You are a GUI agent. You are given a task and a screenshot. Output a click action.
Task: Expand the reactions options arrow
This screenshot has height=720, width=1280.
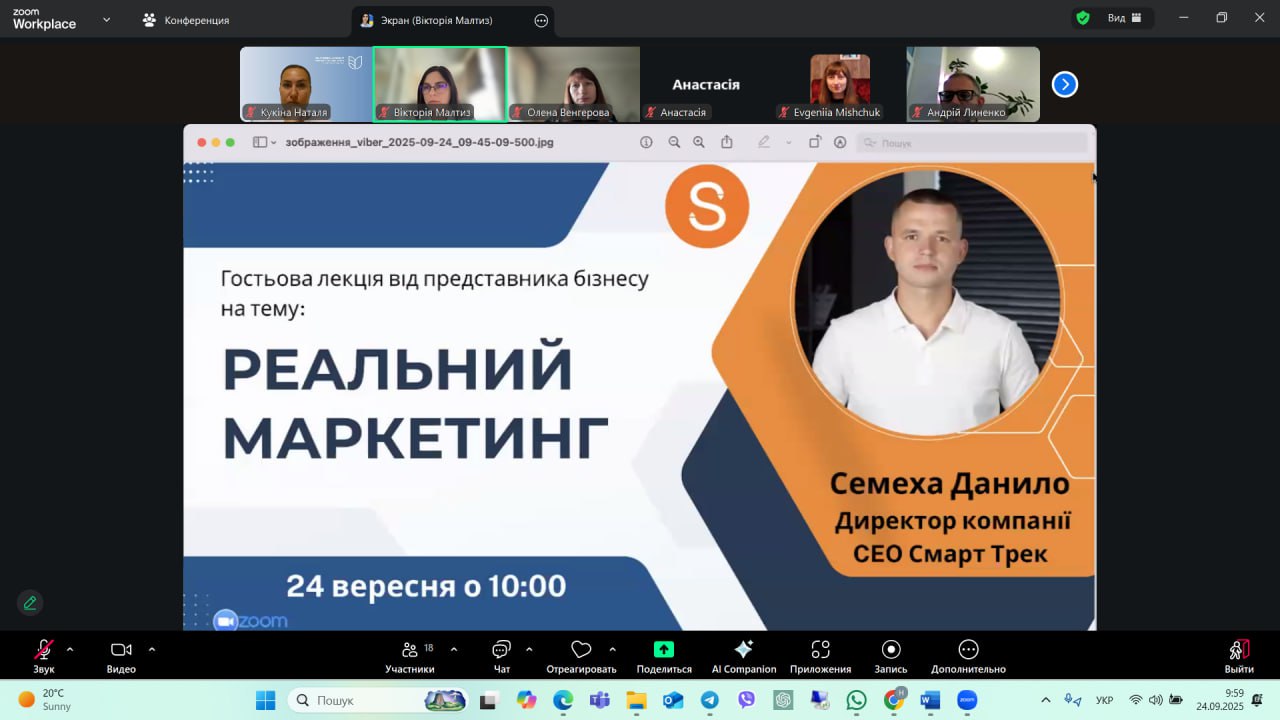[x=612, y=649]
